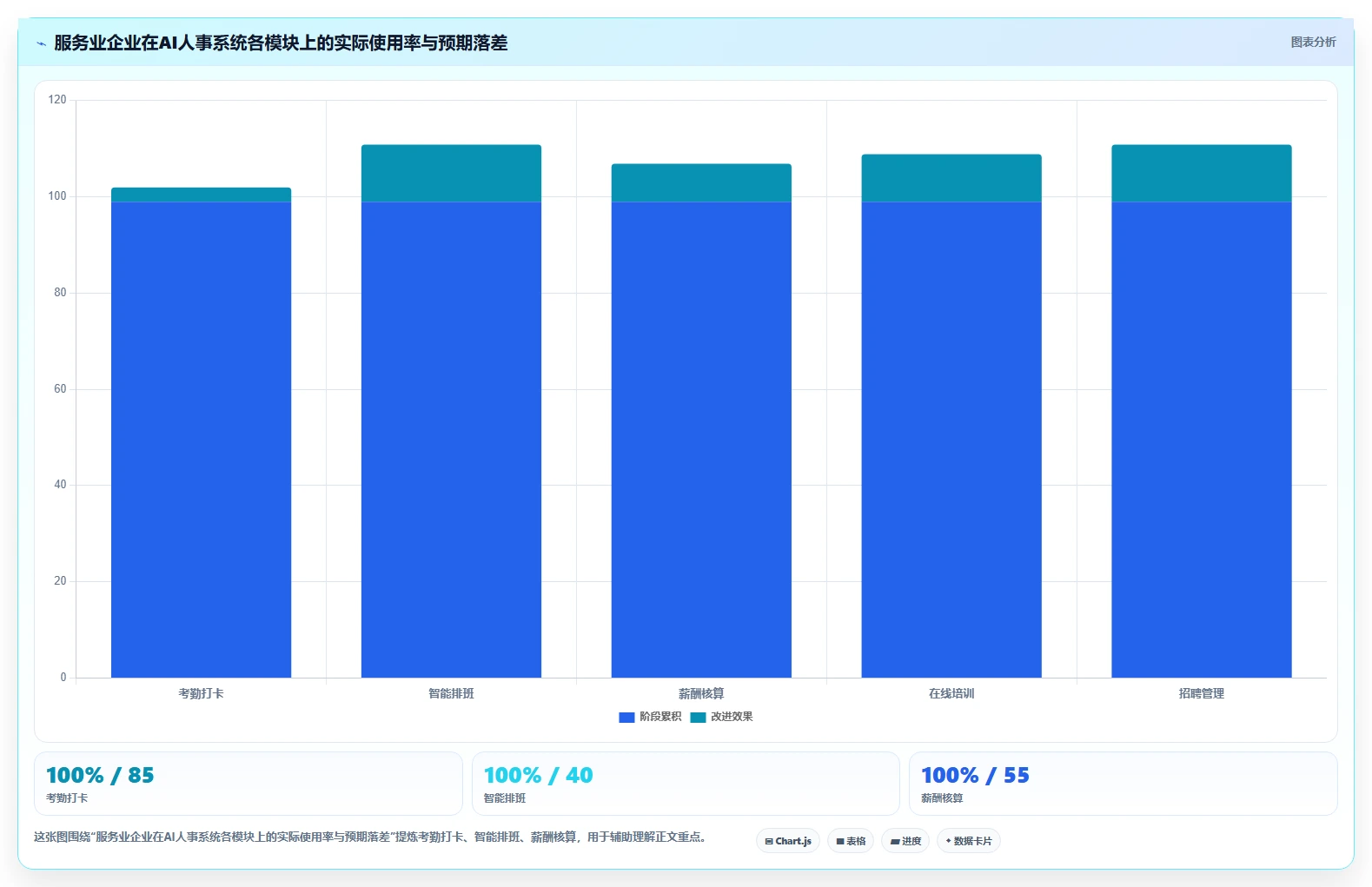Click the 80 y-axis tick label
The image size is (1372, 887).
60,293
